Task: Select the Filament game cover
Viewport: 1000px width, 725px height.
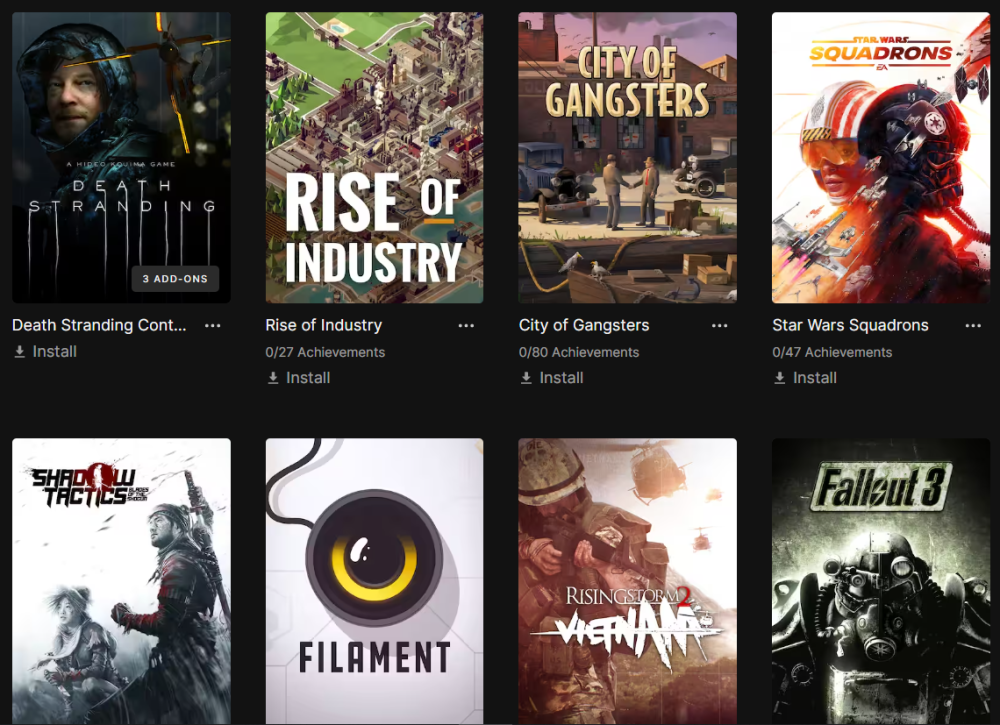Action: 374,581
